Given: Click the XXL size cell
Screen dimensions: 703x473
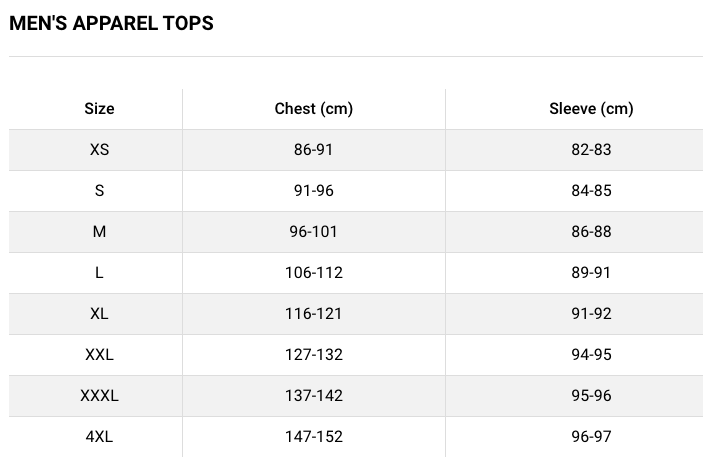Looking at the screenshot, I should [99, 355].
